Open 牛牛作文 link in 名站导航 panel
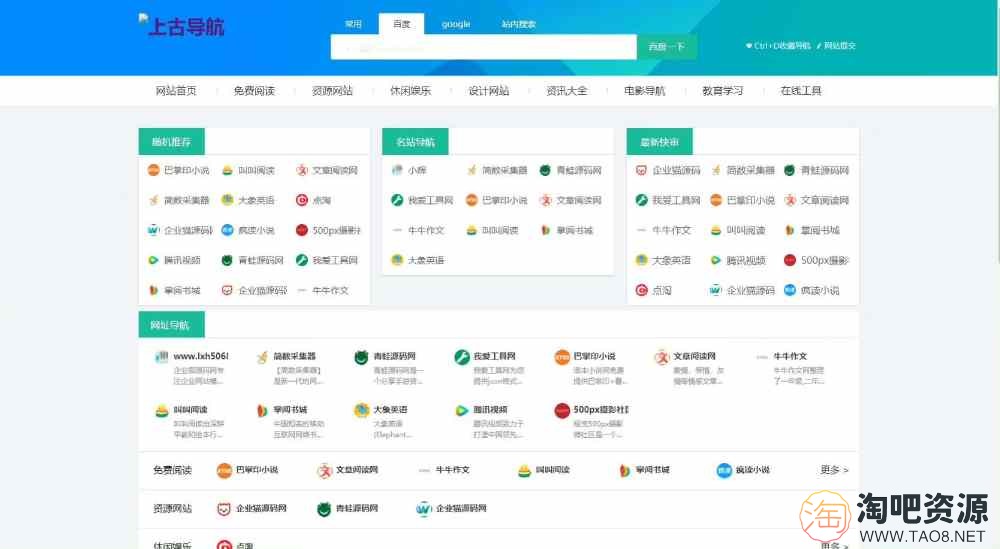Viewport: 1000px width, 549px height. pos(426,230)
